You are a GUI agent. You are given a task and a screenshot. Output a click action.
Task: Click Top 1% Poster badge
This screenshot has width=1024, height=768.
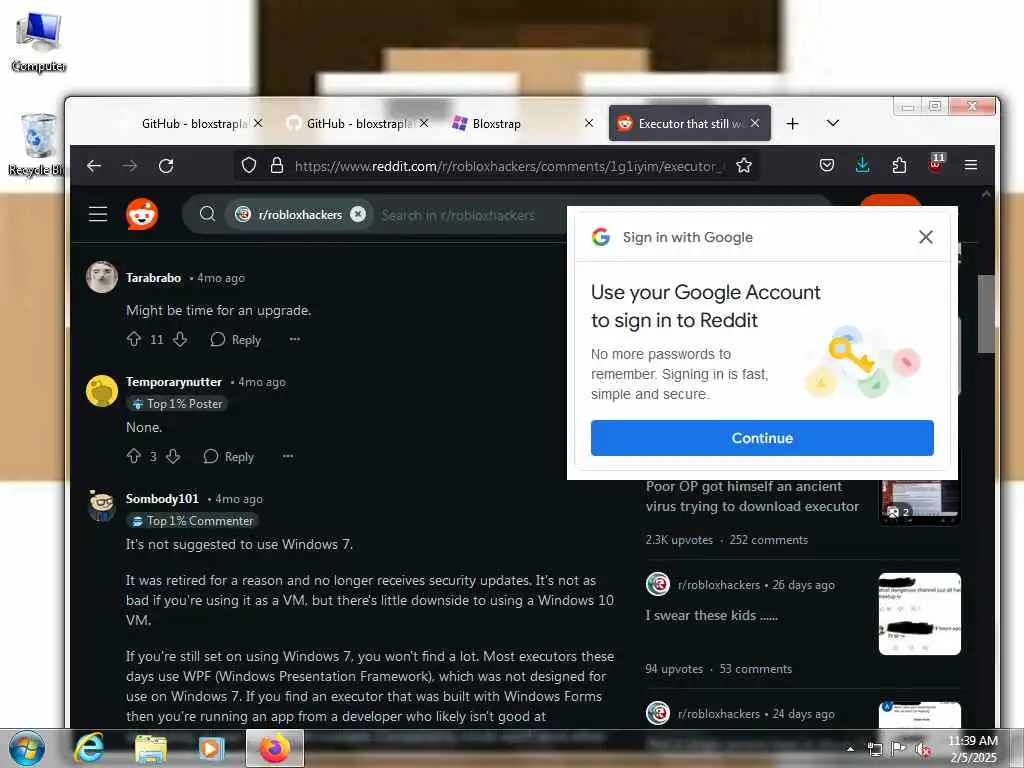pos(177,404)
